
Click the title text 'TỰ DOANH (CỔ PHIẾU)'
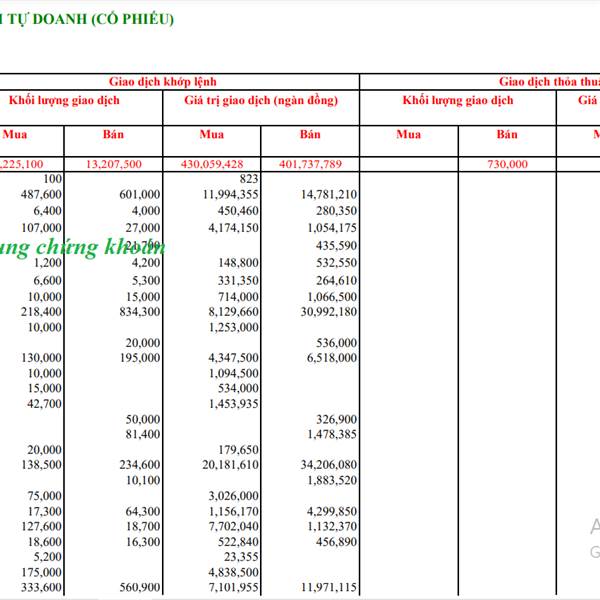pyautogui.click(x=91, y=19)
